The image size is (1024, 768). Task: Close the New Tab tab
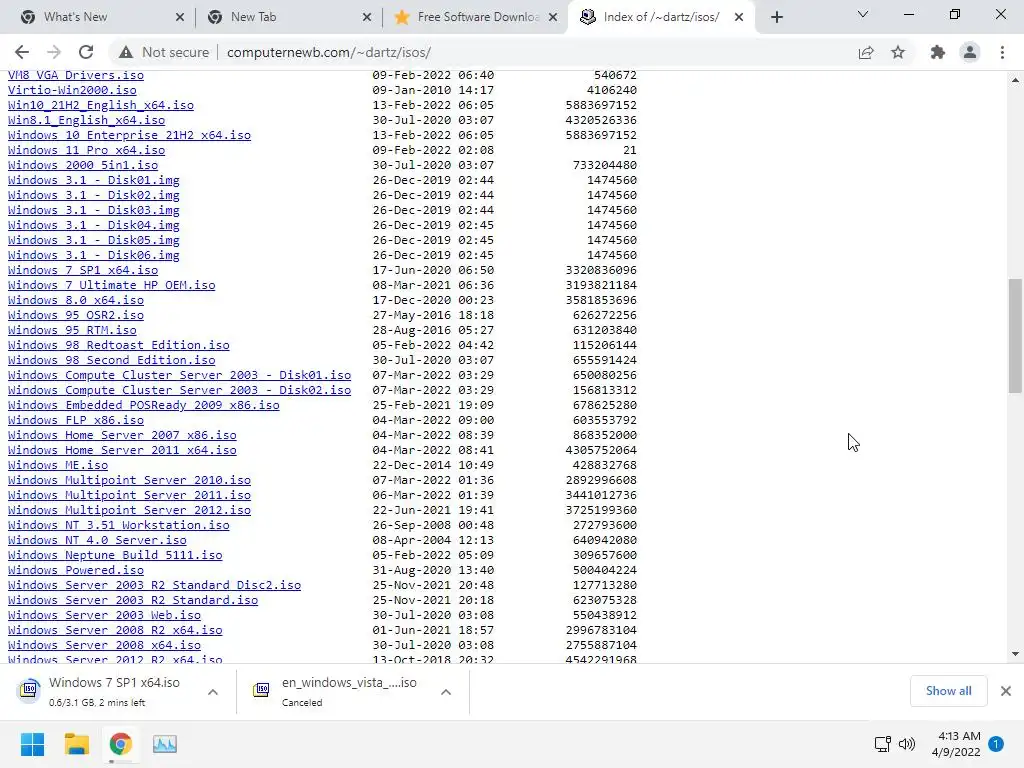[x=367, y=18]
